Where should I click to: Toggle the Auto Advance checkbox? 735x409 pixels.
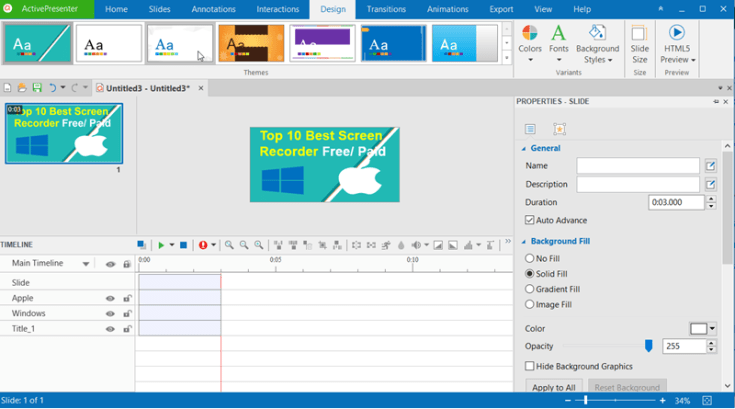(529, 220)
